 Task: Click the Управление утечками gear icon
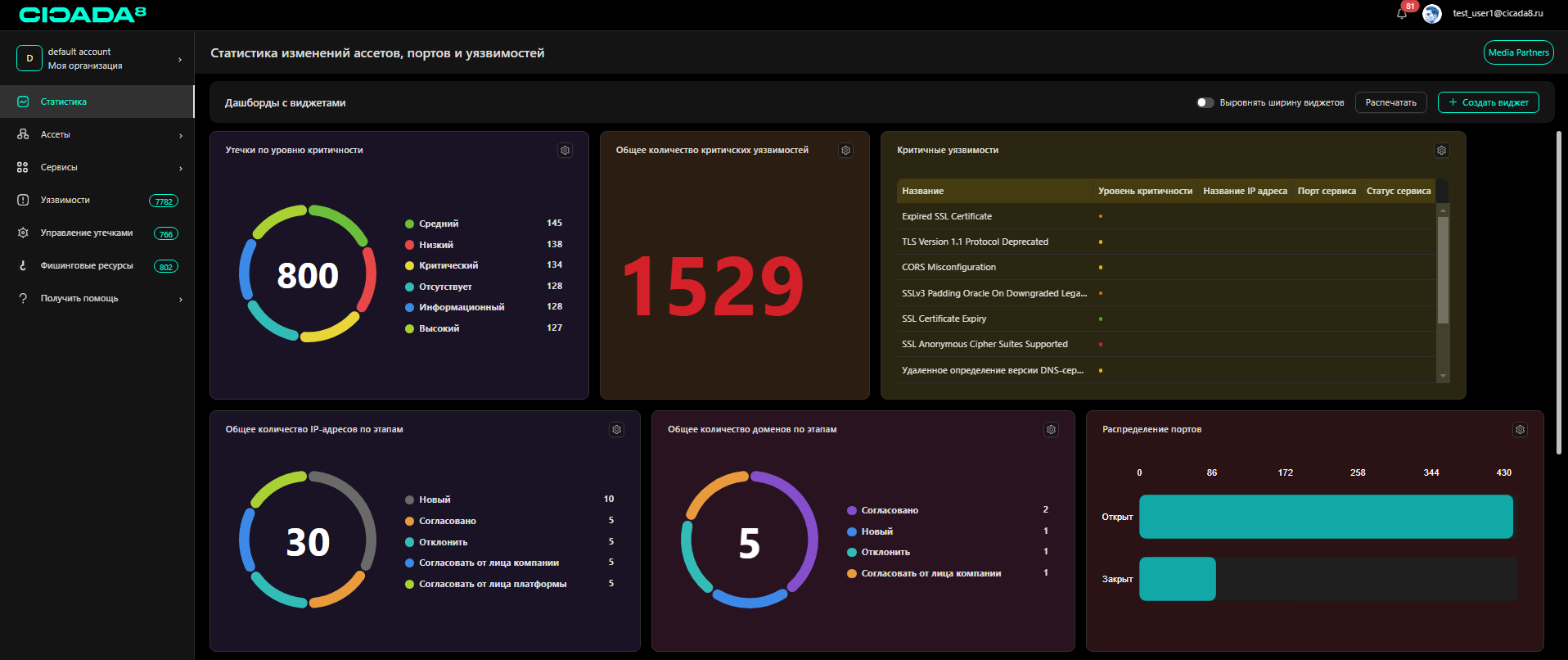[23, 233]
